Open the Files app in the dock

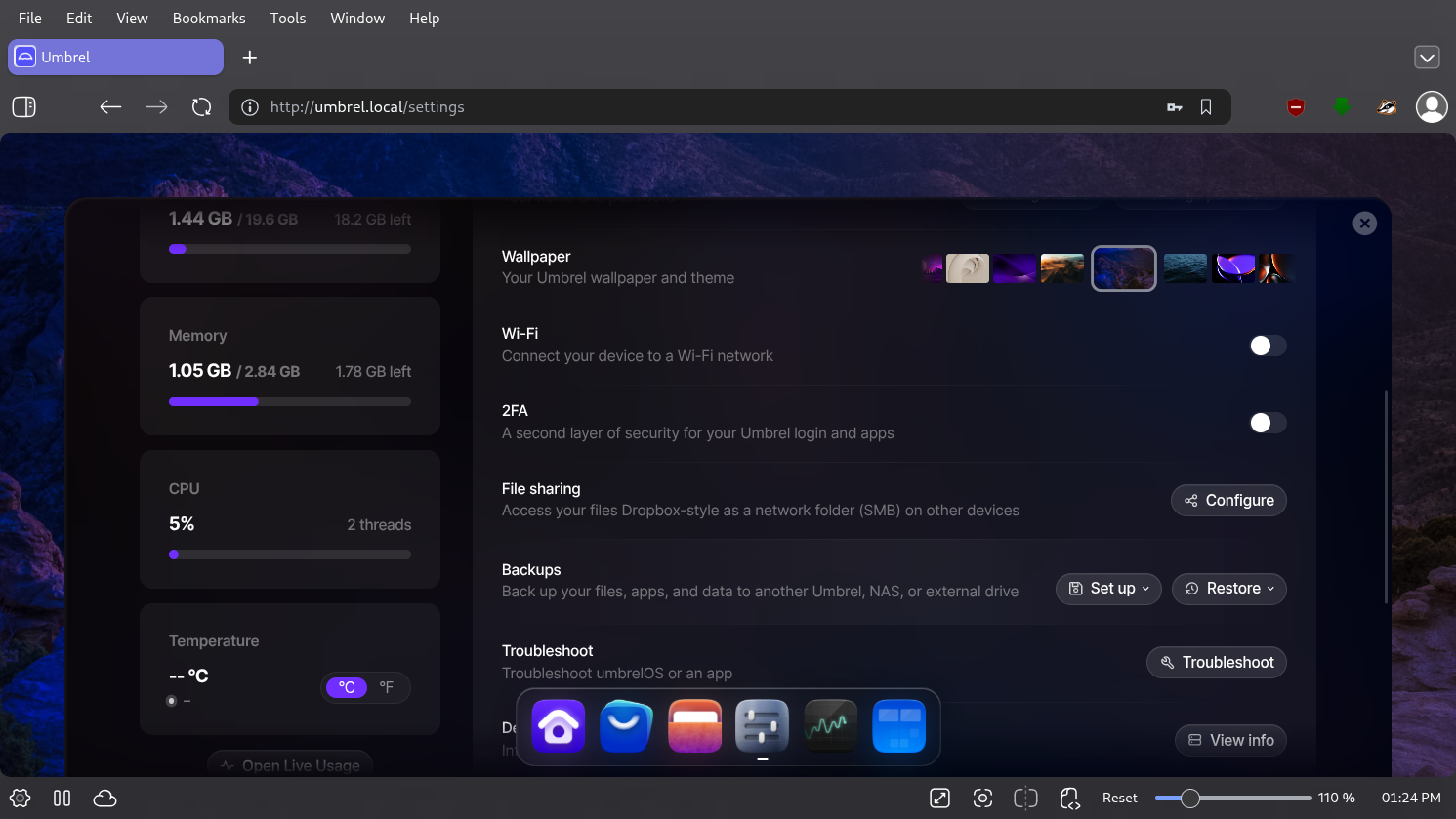coord(694,726)
